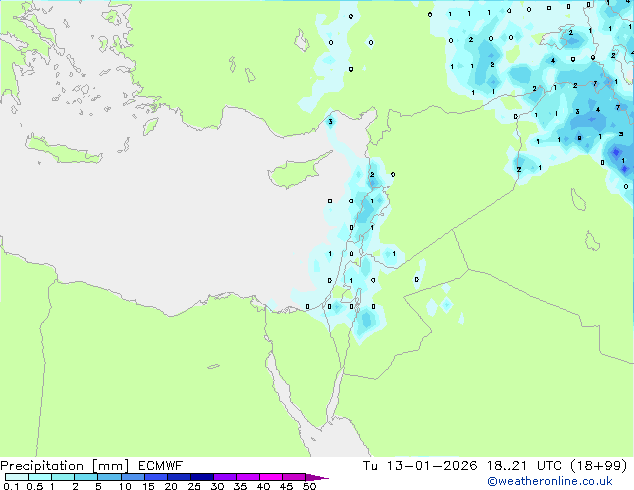Image resolution: width=634 pixels, height=490 pixels.
Task: Click the "Tu" weekday label
Action: (x=370, y=466)
